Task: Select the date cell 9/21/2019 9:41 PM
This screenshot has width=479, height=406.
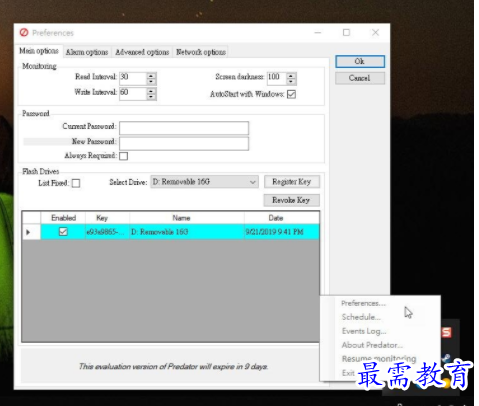Action: coord(282,232)
